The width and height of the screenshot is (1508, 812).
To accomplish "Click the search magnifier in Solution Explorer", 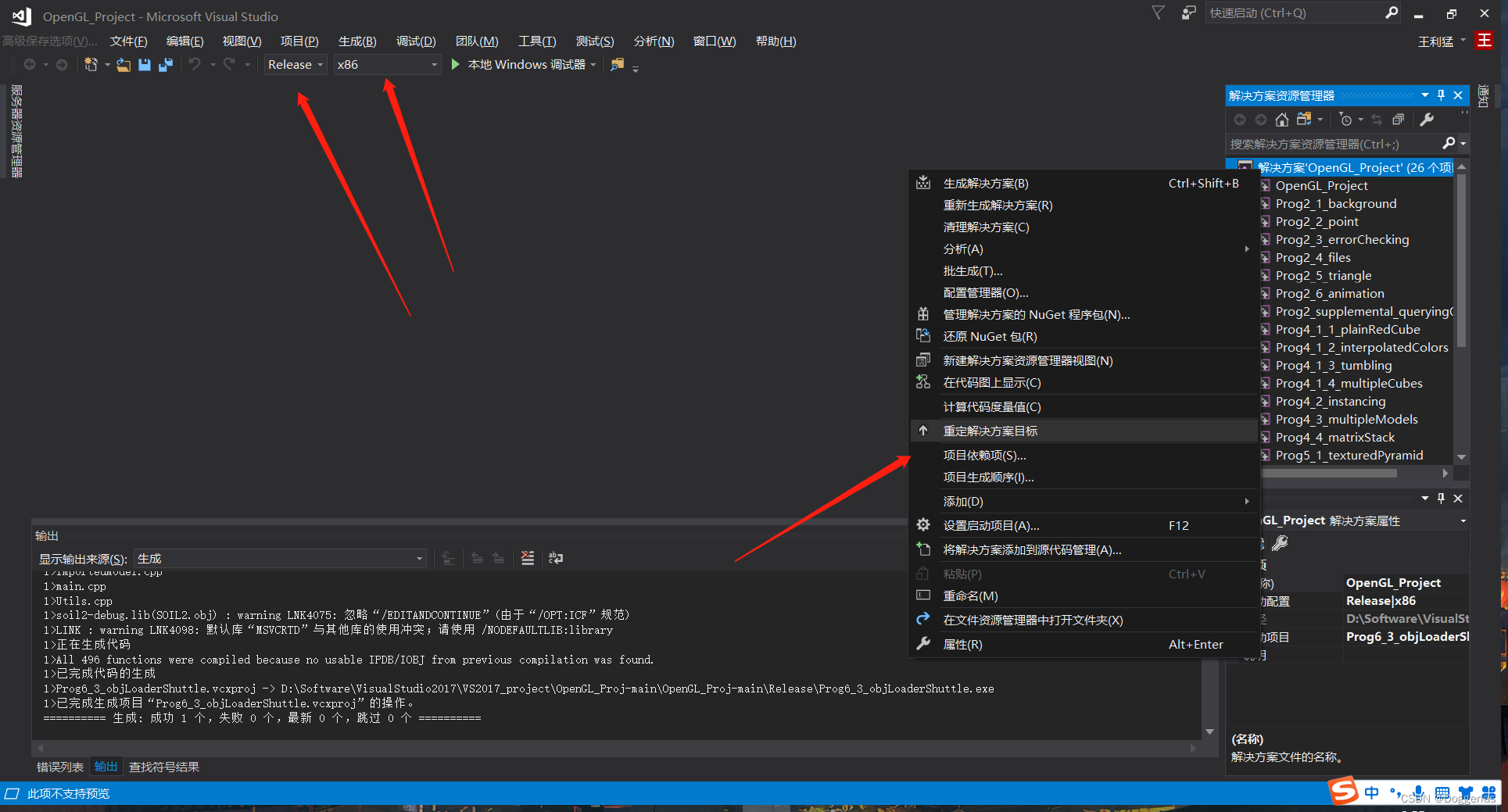I will (1448, 143).
